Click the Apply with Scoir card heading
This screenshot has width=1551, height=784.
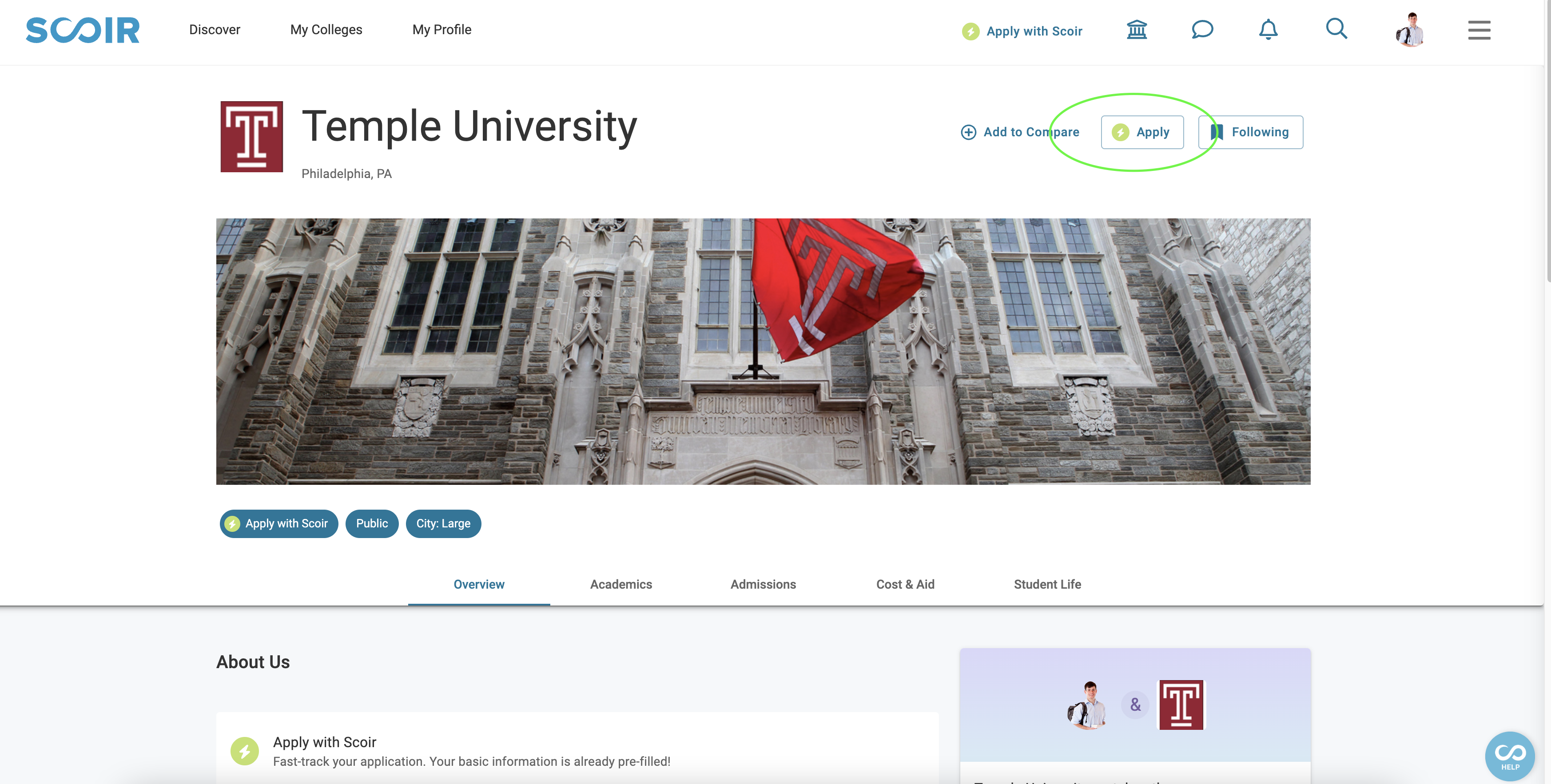(325, 742)
